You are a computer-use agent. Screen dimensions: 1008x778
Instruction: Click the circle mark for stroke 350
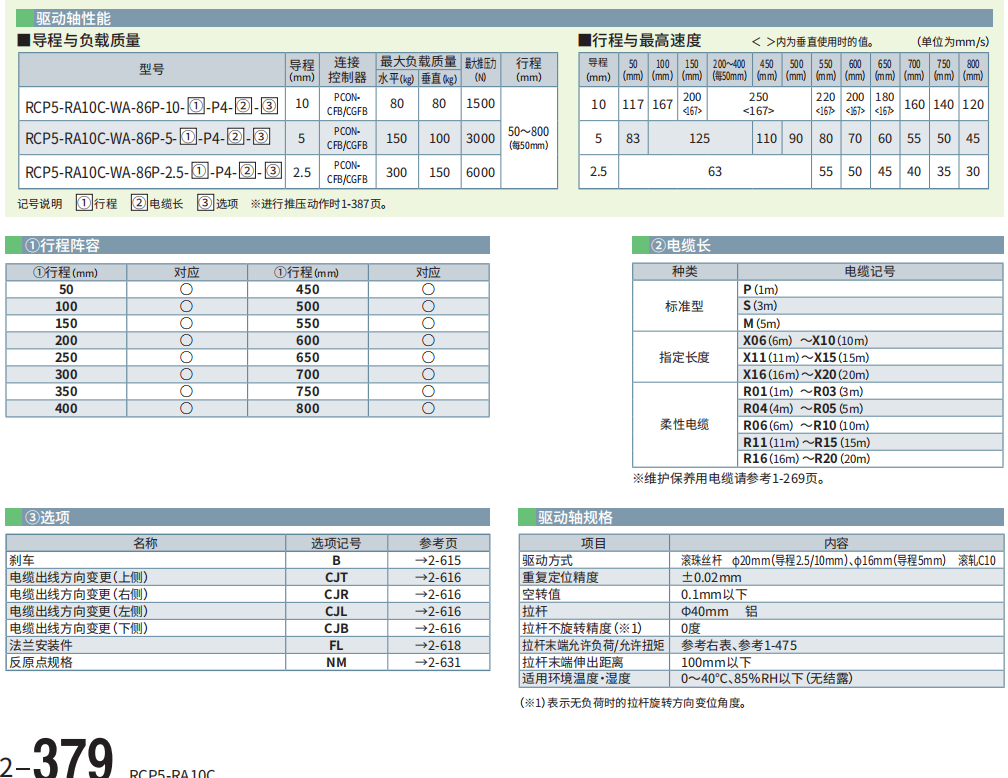186,391
